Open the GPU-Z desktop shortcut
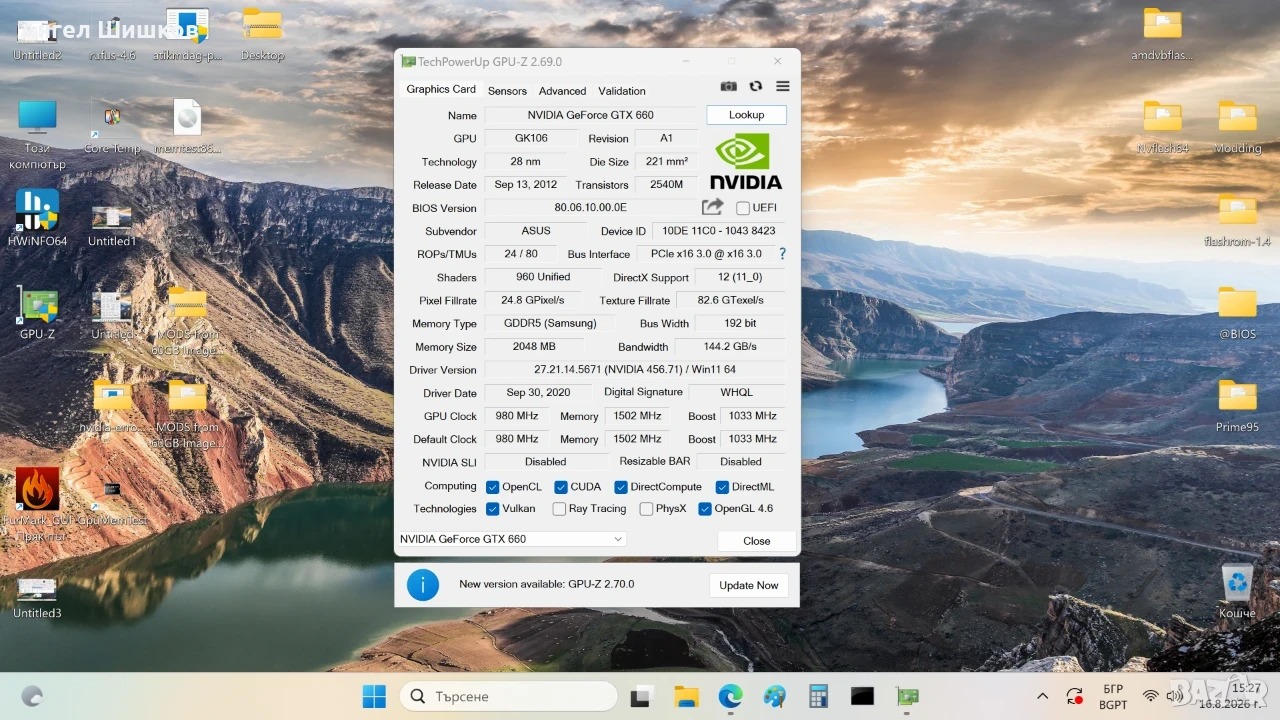Viewport: 1280px width, 720px height. (37, 313)
